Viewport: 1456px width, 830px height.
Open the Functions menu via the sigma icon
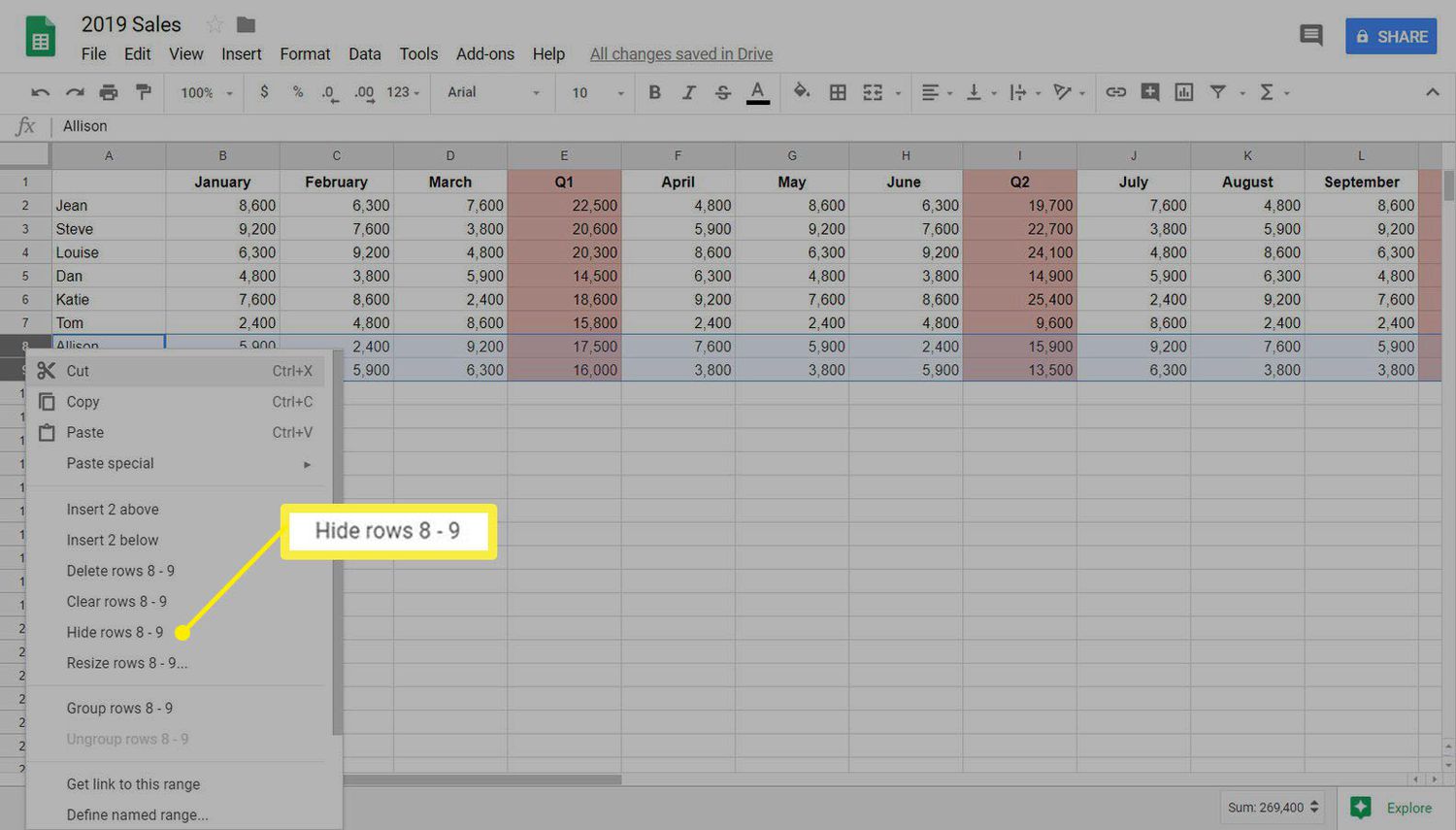coord(1268,92)
